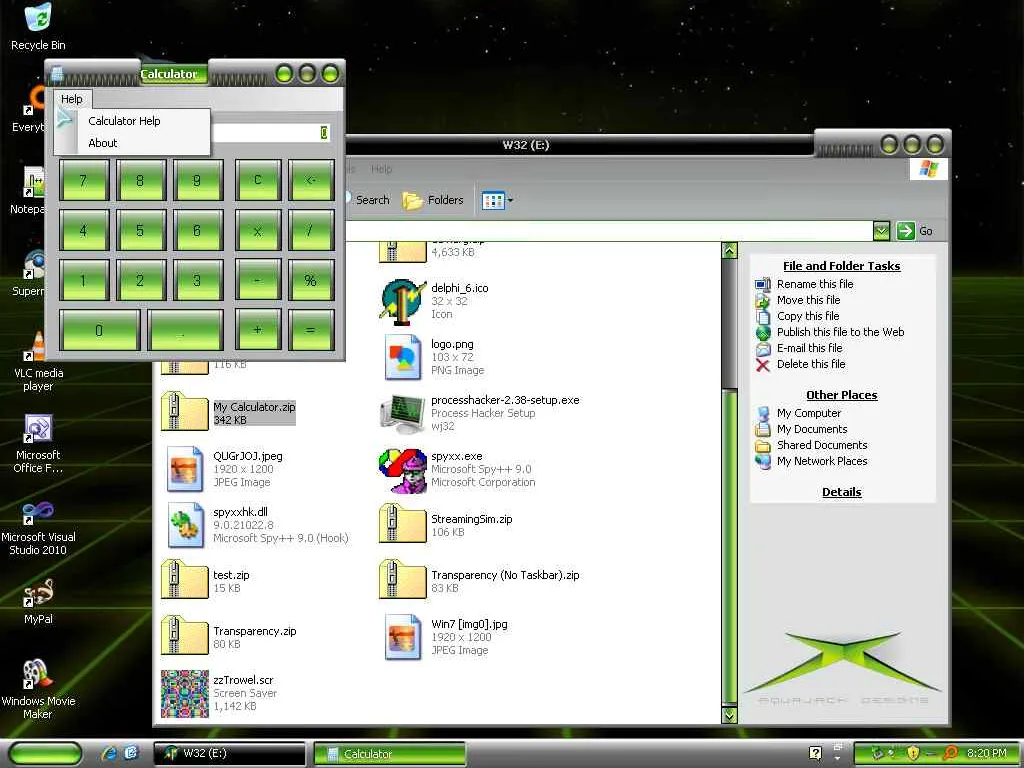Image resolution: width=1024 pixels, height=768 pixels.
Task: Click the scrollbar down arrow in file list
Action: (729, 715)
